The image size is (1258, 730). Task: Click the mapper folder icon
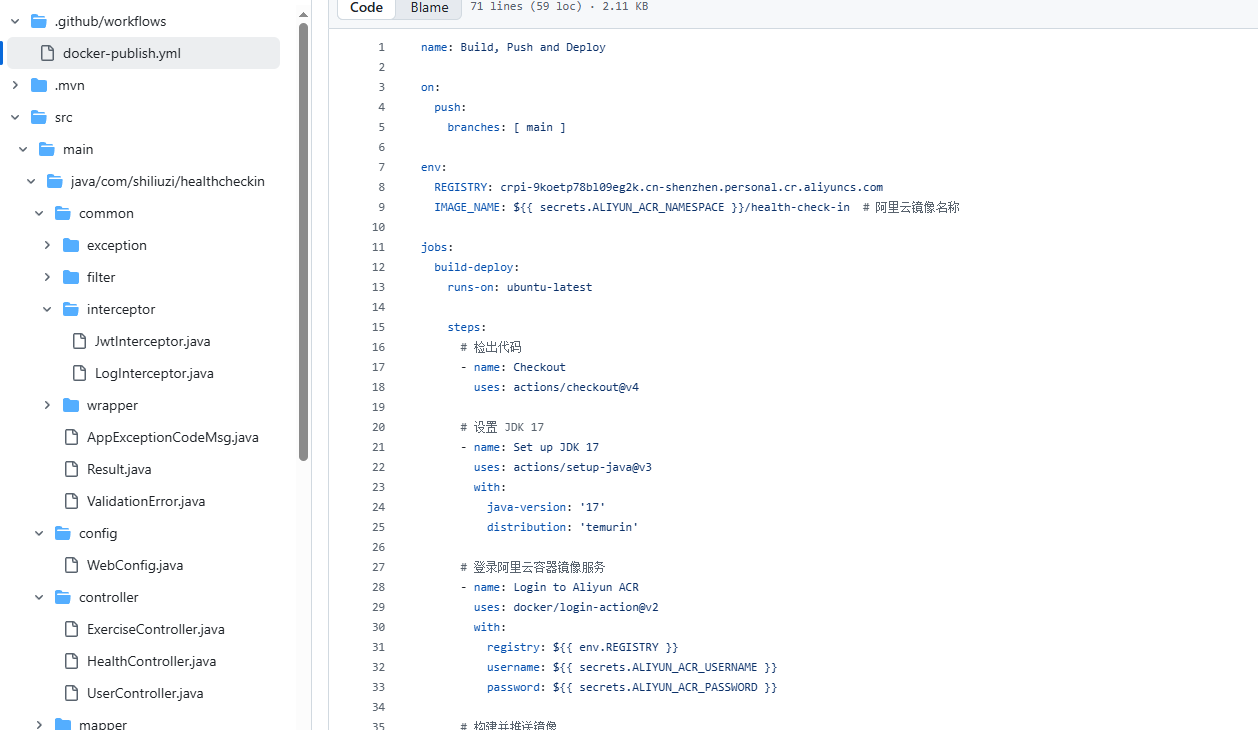63,724
